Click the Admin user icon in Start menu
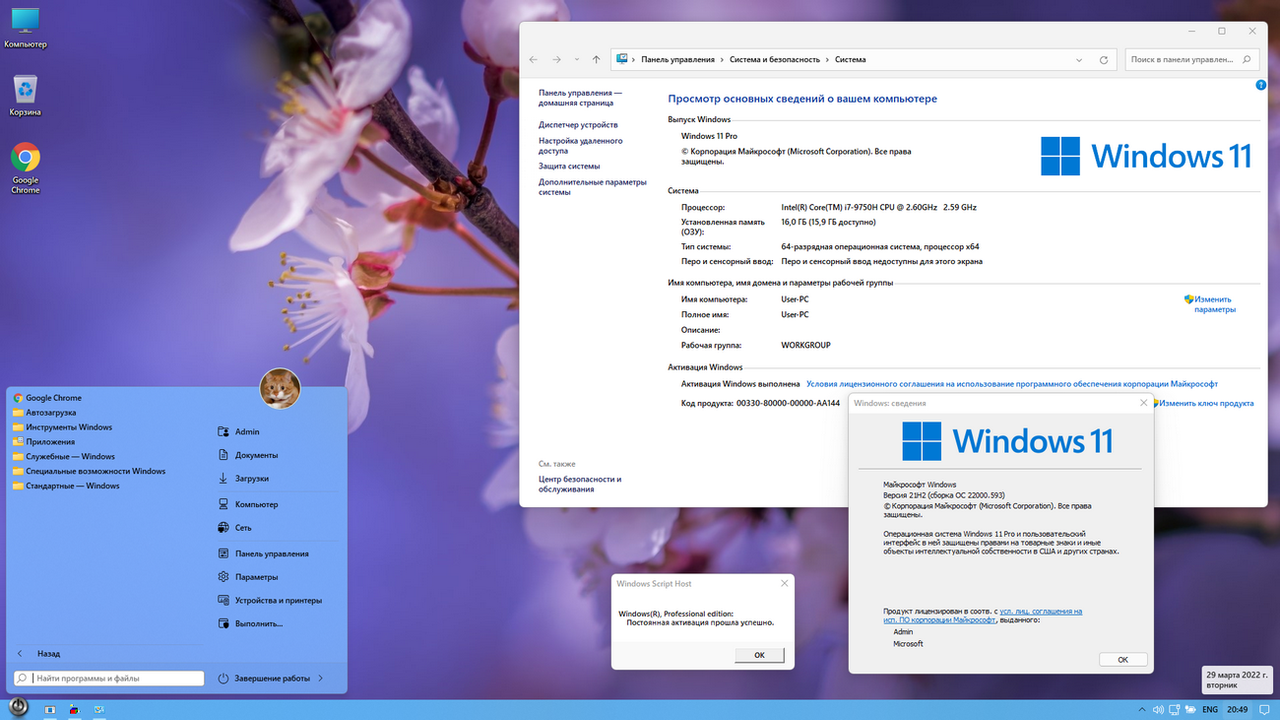This screenshot has height=720, width=1280. click(223, 432)
